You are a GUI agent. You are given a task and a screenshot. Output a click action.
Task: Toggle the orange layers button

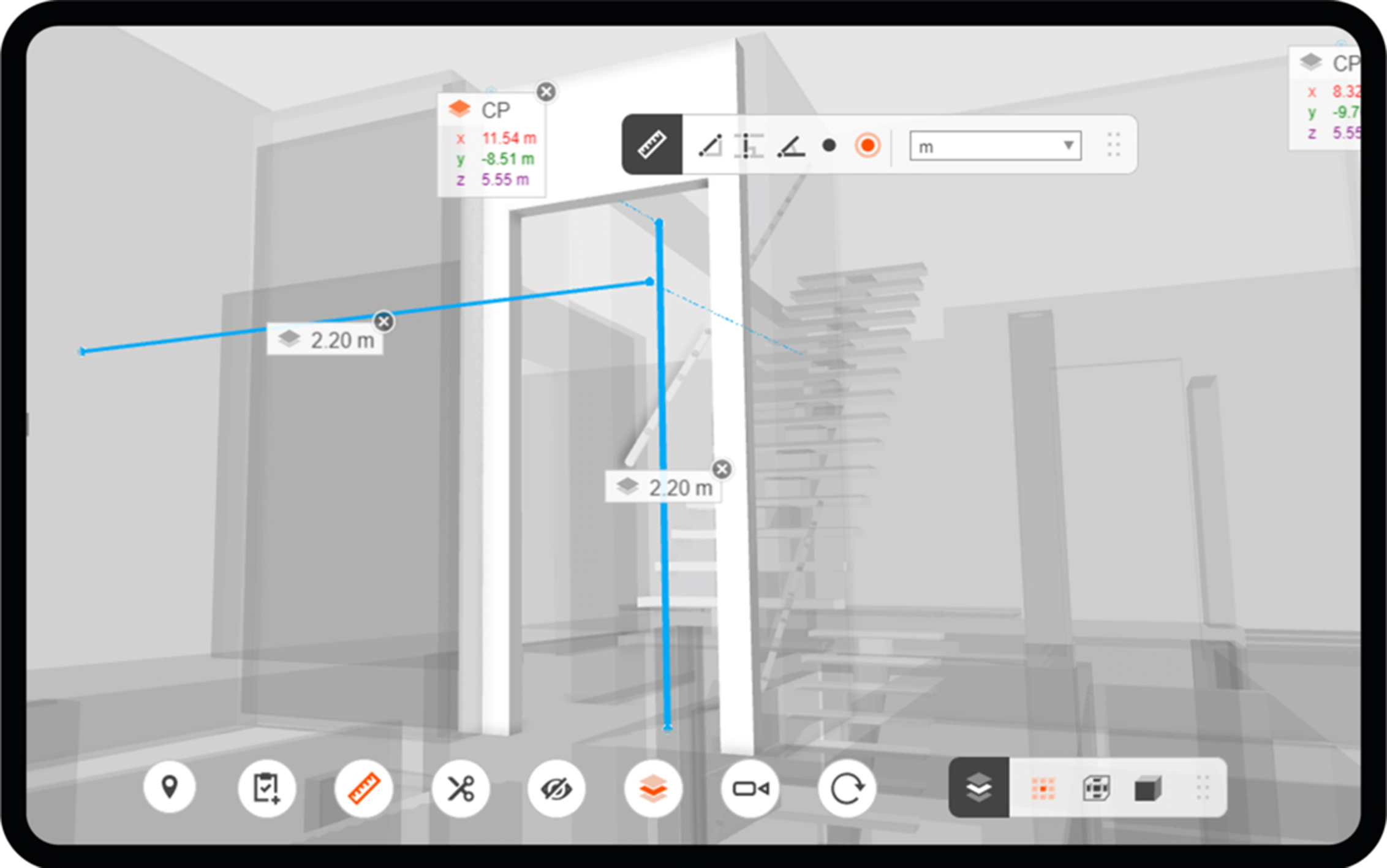coord(653,788)
